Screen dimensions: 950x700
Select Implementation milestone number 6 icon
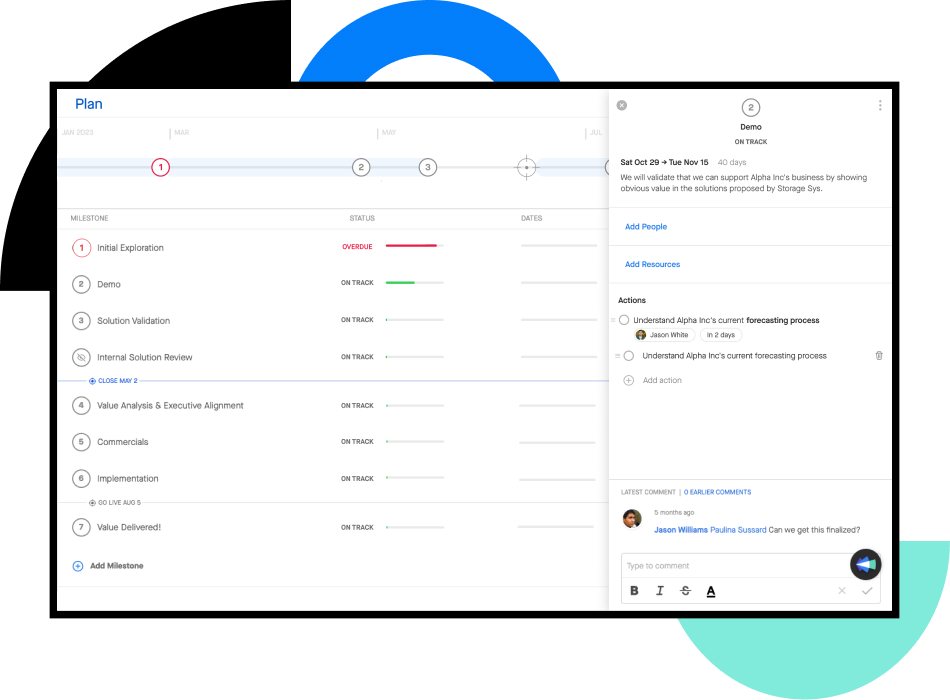(81, 479)
